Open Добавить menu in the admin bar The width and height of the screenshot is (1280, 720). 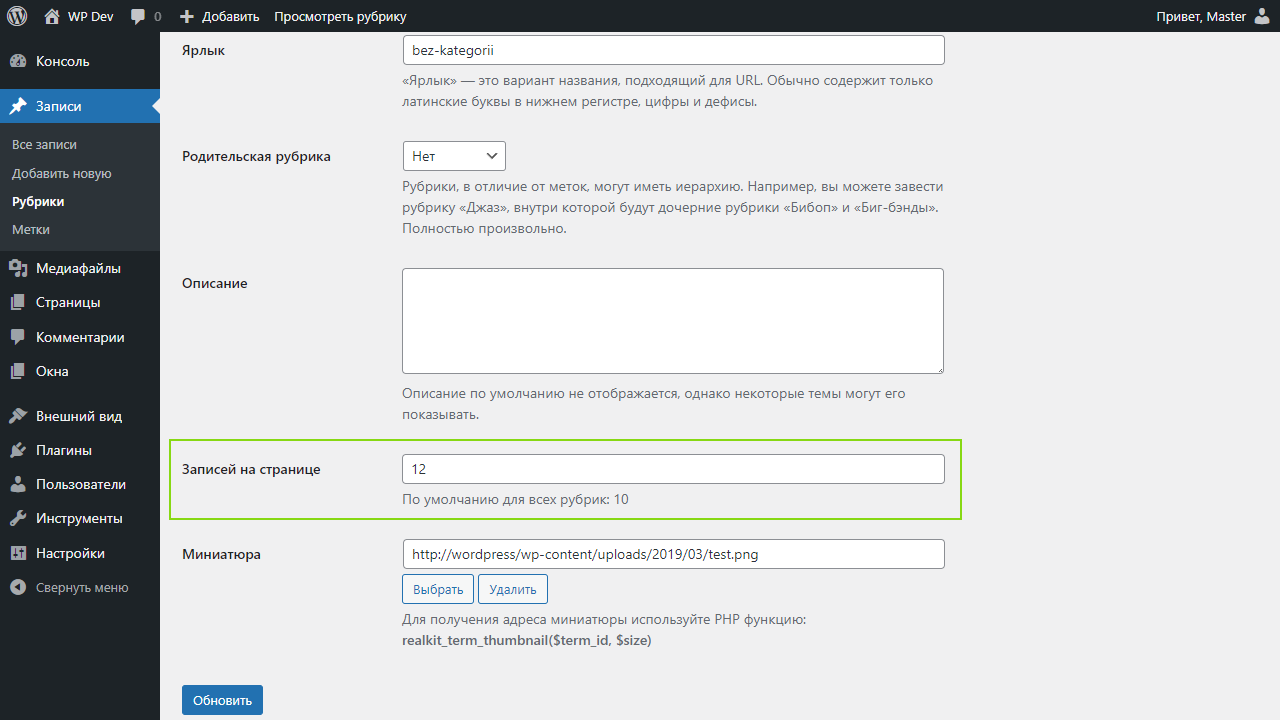coord(219,16)
